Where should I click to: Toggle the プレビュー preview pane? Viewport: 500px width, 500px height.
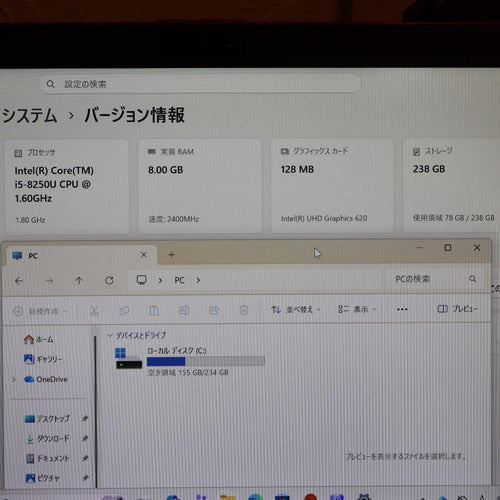457,309
